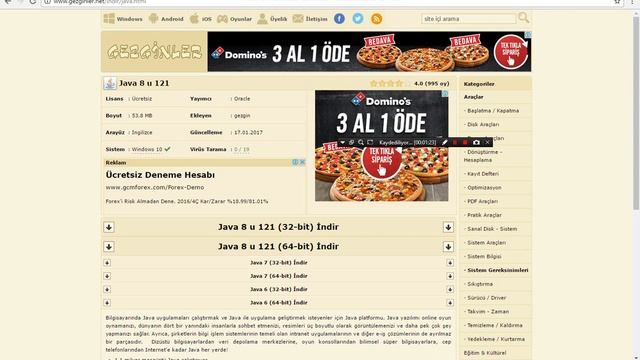Select the Disk Araçları category
This screenshot has width=640, height=360.
pyautogui.click(x=483, y=124)
